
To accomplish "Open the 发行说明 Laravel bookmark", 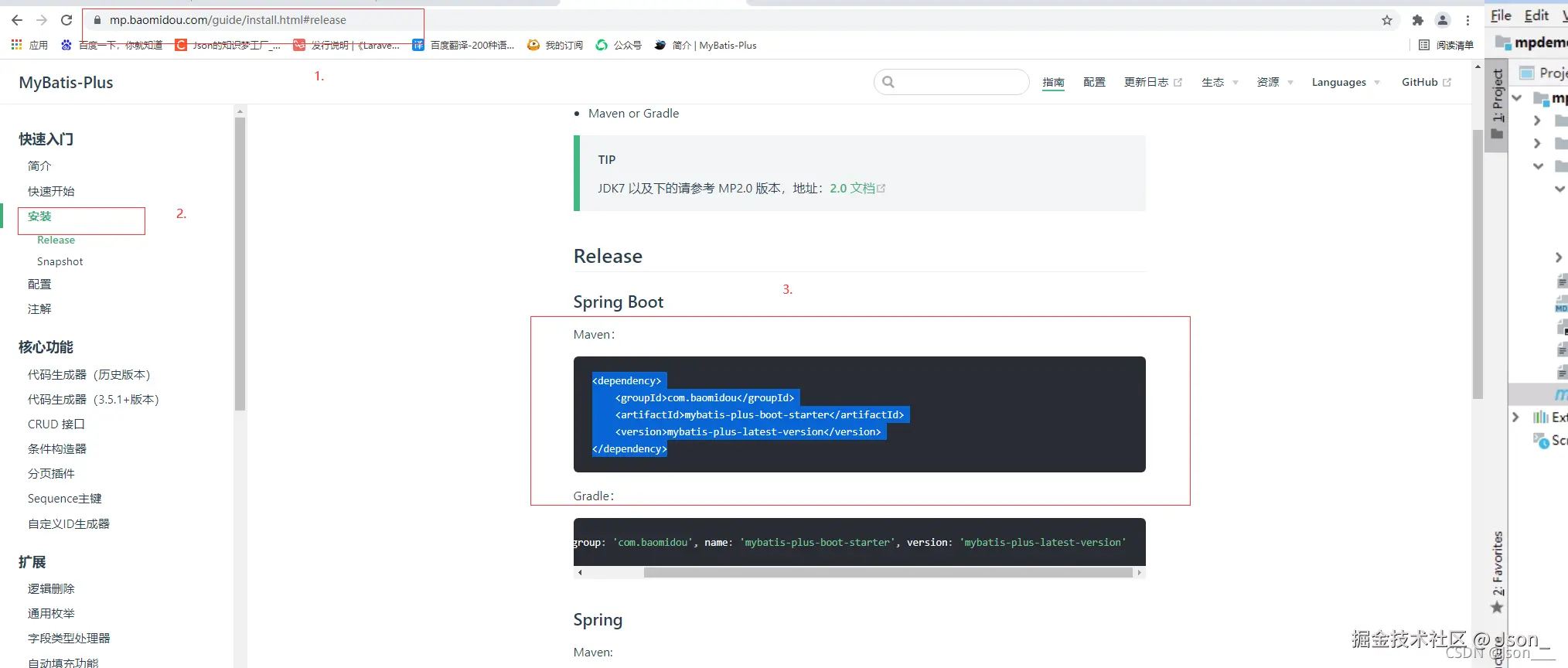I will [x=347, y=46].
